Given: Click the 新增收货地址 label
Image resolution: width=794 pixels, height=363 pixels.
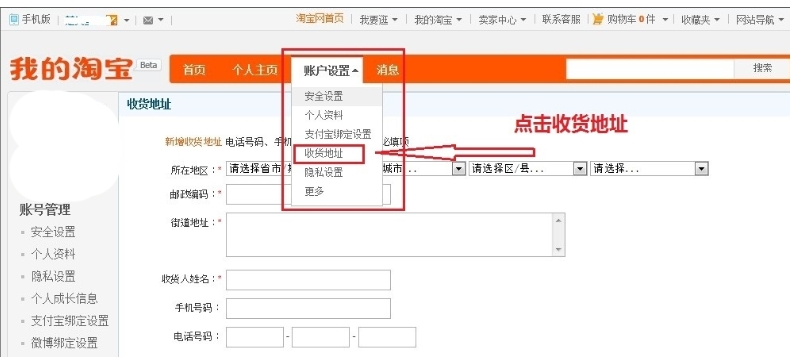Looking at the screenshot, I should point(193,142).
